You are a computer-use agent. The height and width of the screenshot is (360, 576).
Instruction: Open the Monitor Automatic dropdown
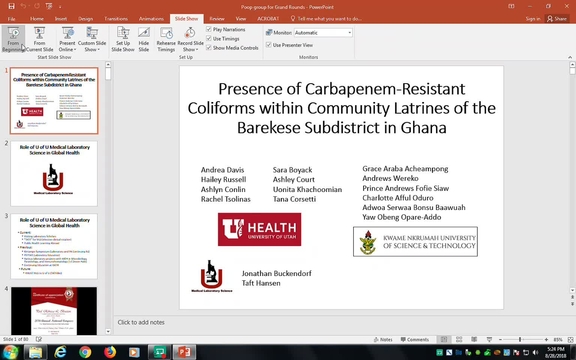[x=349, y=33]
